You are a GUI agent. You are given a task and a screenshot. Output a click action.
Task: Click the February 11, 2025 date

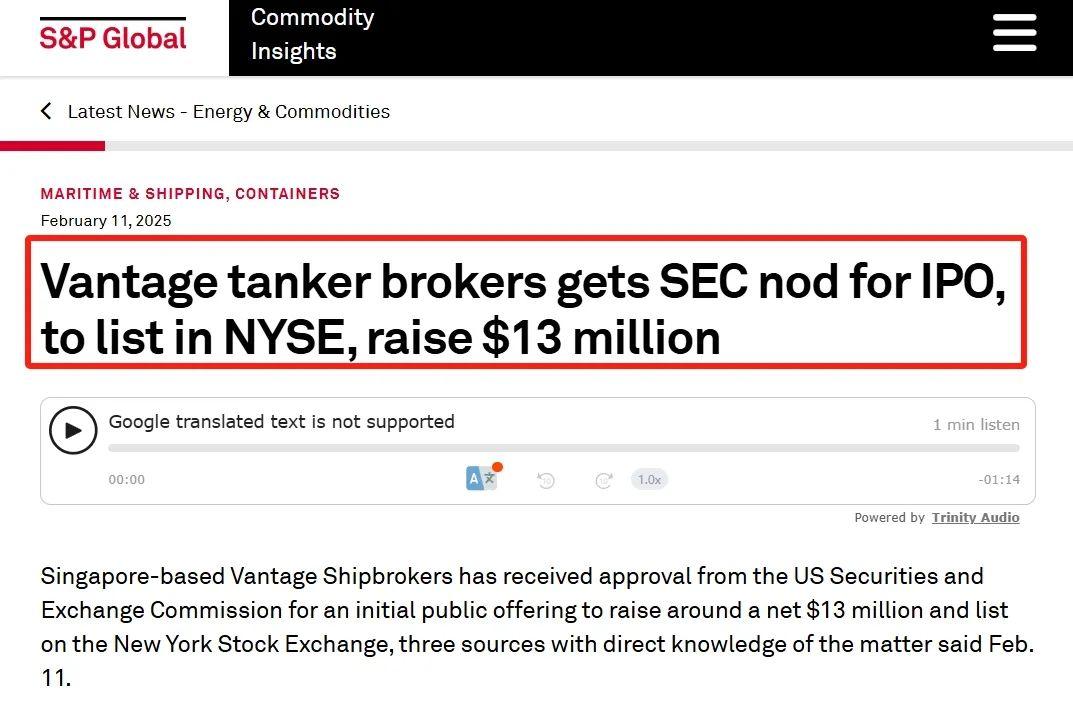[105, 220]
